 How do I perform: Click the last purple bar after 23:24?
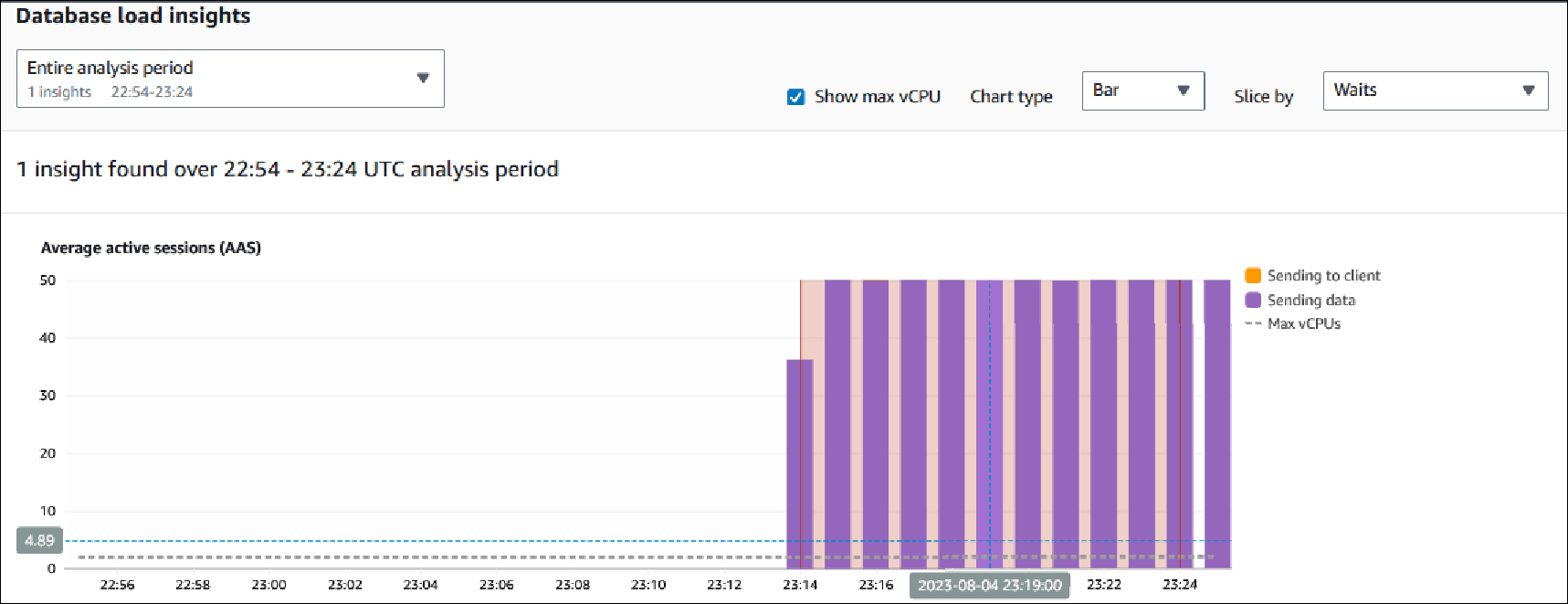pyautogui.click(x=1217, y=420)
